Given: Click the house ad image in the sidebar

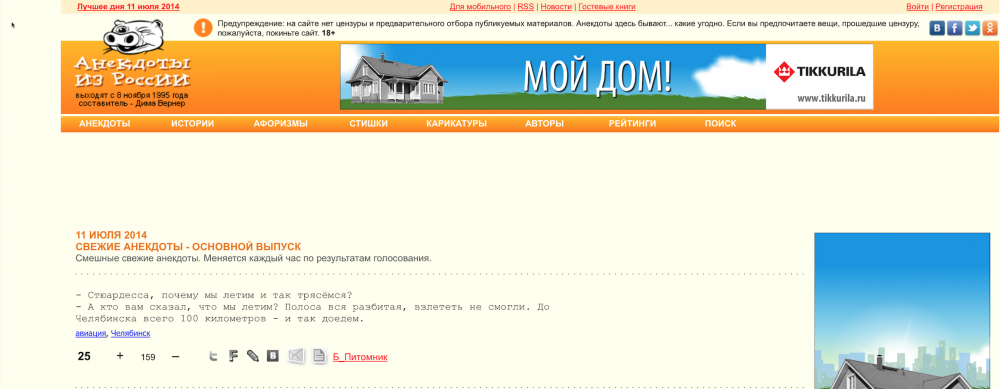Looking at the screenshot, I should coord(902,311).
